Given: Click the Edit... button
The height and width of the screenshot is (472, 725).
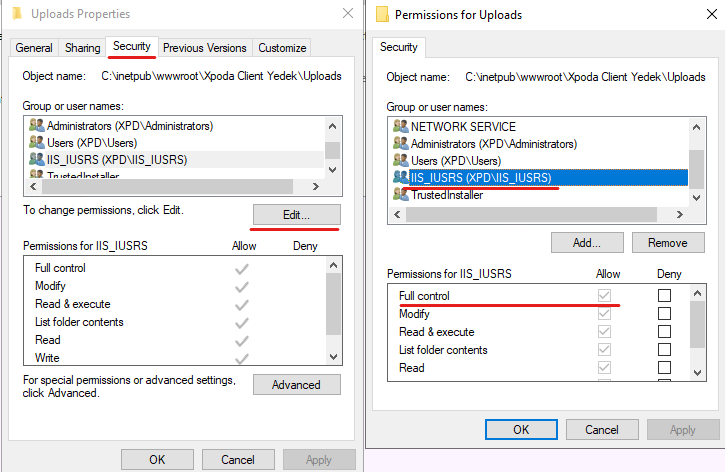Looking at the screenshot, I should pyautogui.click(x=297, y=215).
